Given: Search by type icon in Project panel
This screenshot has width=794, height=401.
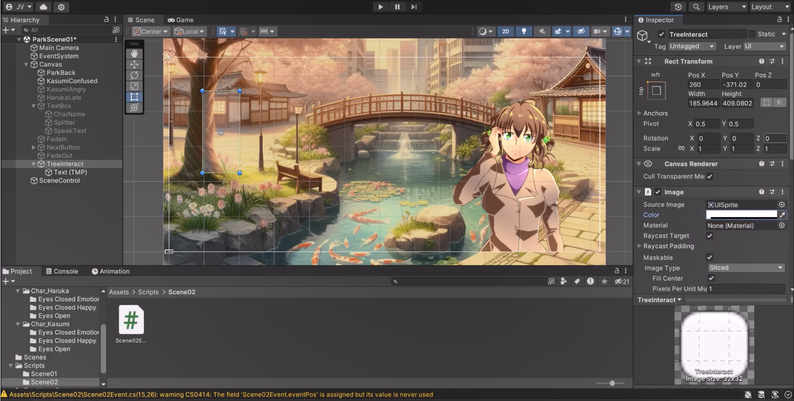Looking at the screenshot, I should [x=564, y=281].
